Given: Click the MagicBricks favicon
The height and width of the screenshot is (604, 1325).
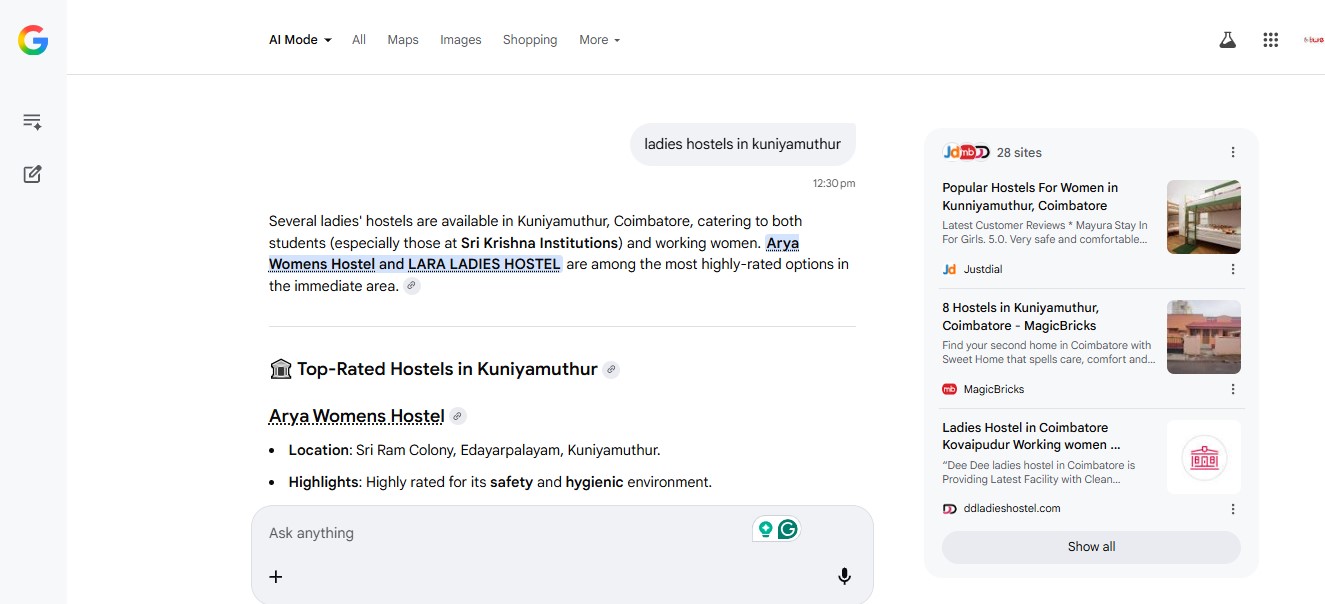Looking at the screenshot, I should (950, 389).
